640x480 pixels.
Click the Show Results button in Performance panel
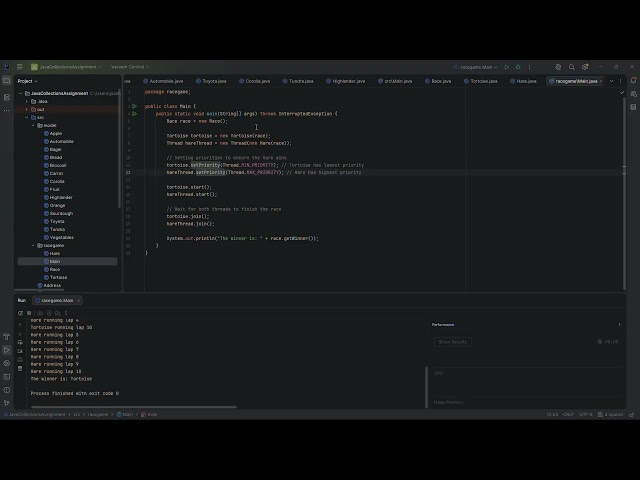click(453, 342)
